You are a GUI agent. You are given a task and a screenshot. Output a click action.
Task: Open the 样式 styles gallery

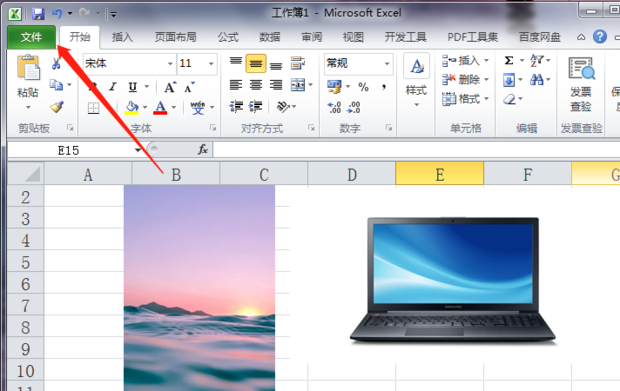click(416, 81)
